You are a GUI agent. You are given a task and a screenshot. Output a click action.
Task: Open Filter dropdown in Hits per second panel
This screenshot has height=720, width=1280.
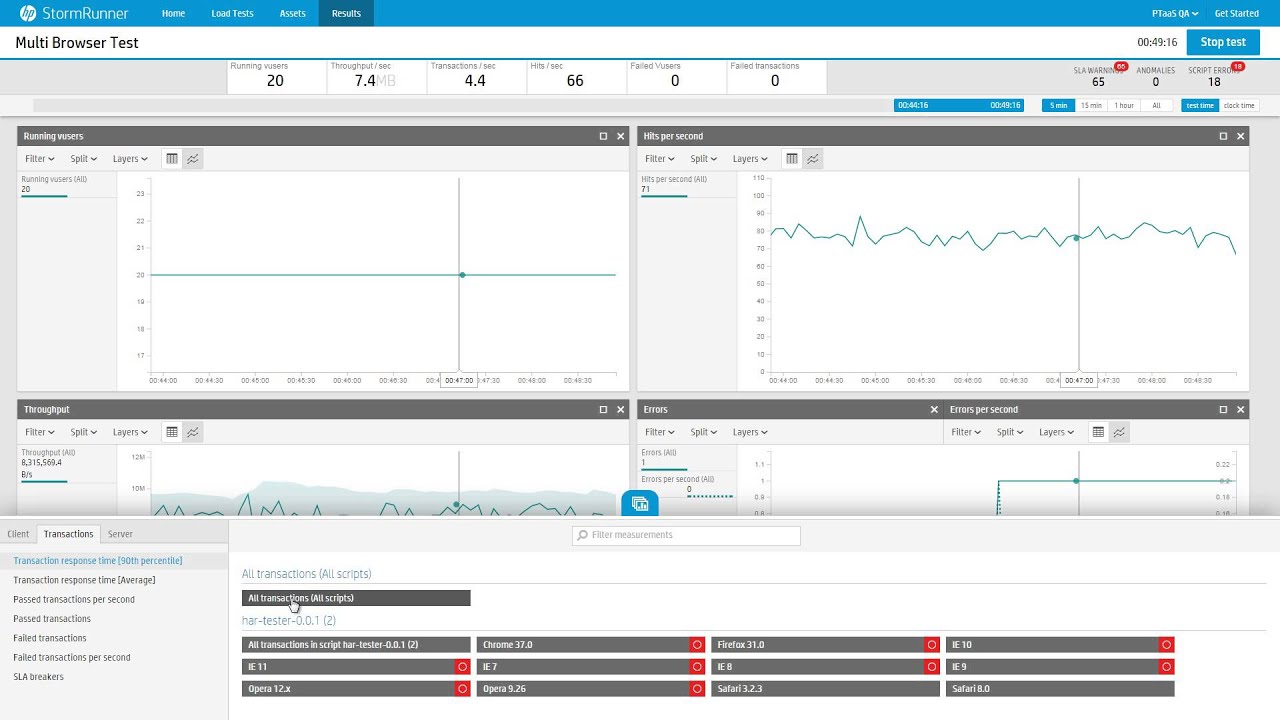point(660,158)
